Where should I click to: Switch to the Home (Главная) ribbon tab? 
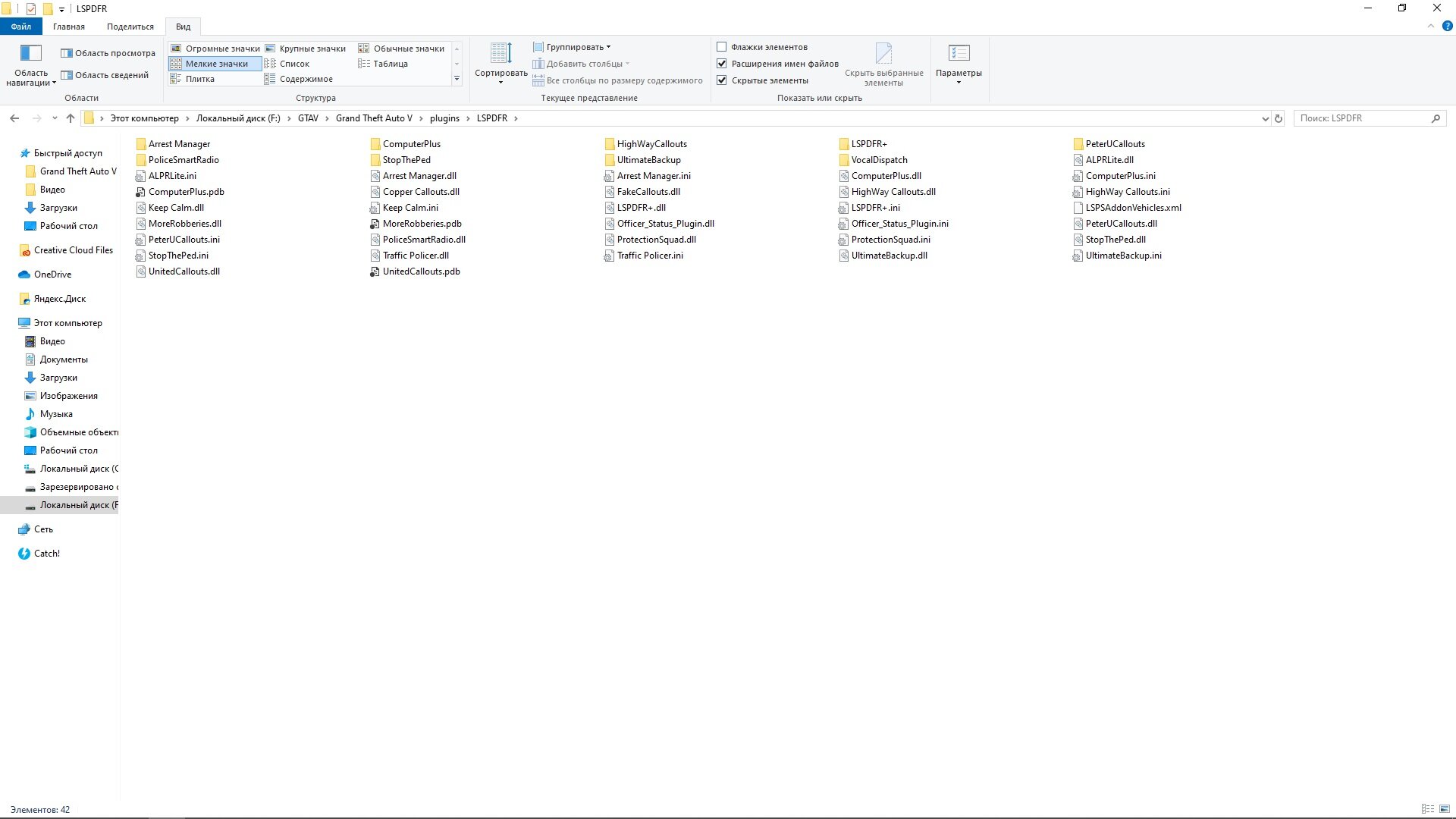coord(69,27)
